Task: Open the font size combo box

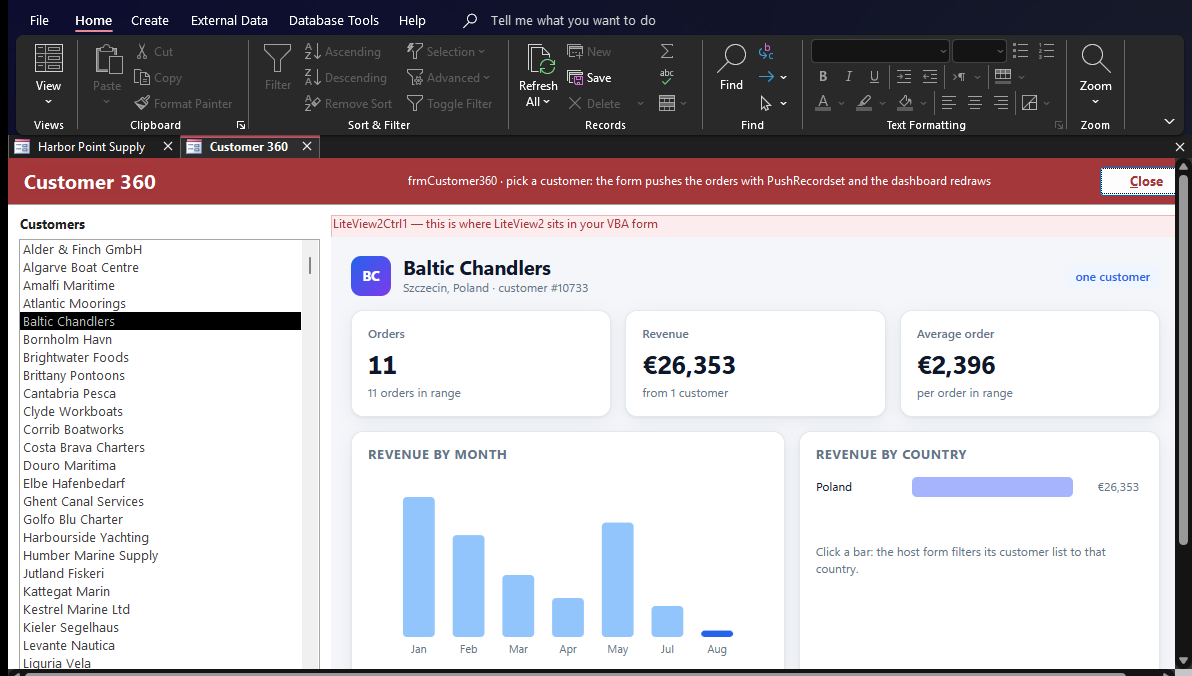Action: pos(979,51)
